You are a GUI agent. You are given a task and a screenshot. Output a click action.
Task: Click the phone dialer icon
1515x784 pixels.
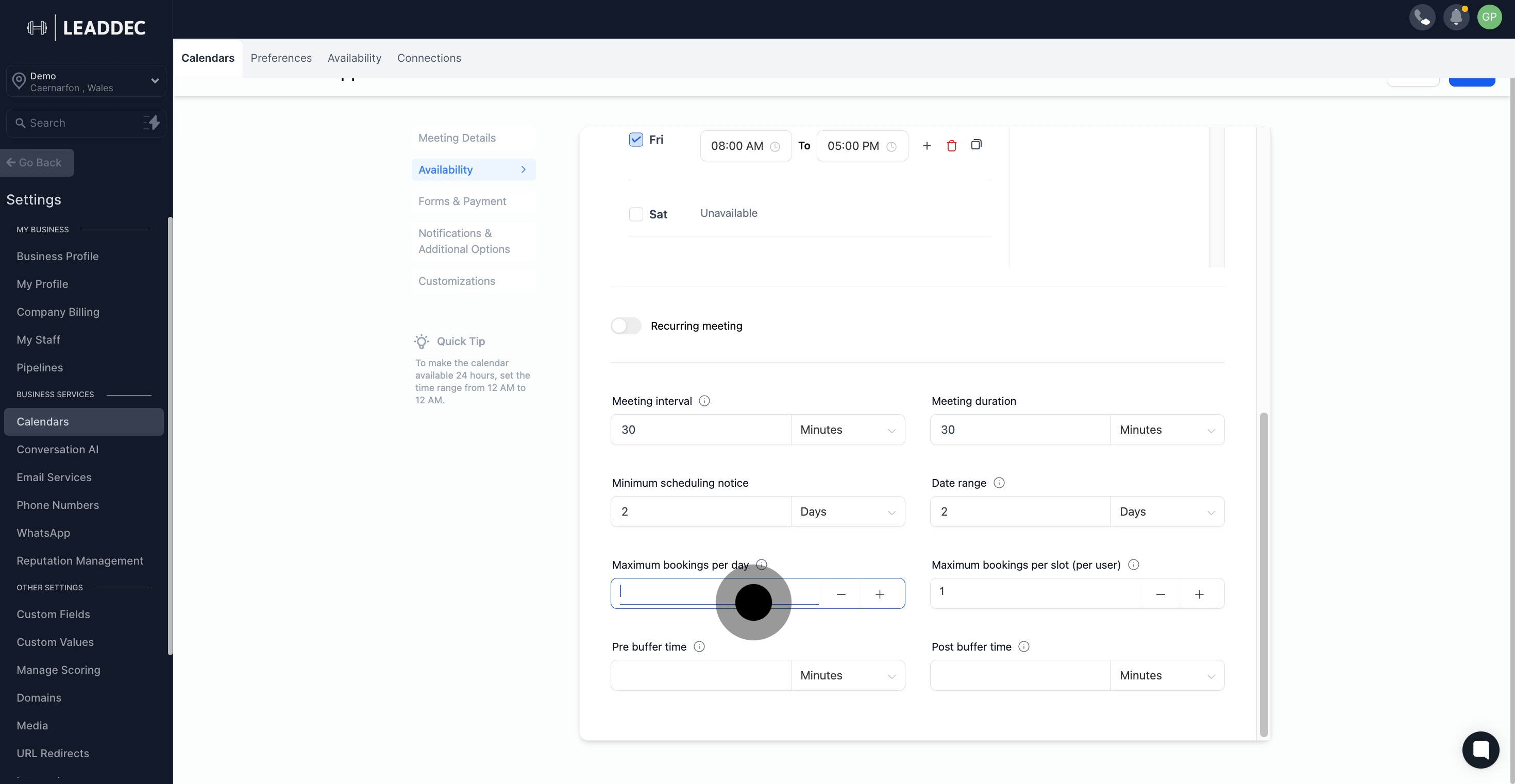[1422, 17]
